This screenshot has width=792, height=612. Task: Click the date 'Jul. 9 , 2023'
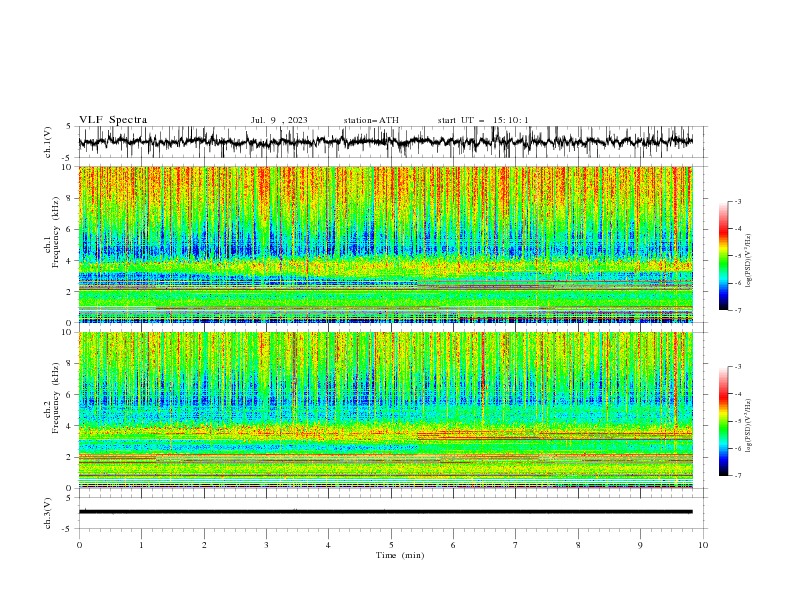279,120
